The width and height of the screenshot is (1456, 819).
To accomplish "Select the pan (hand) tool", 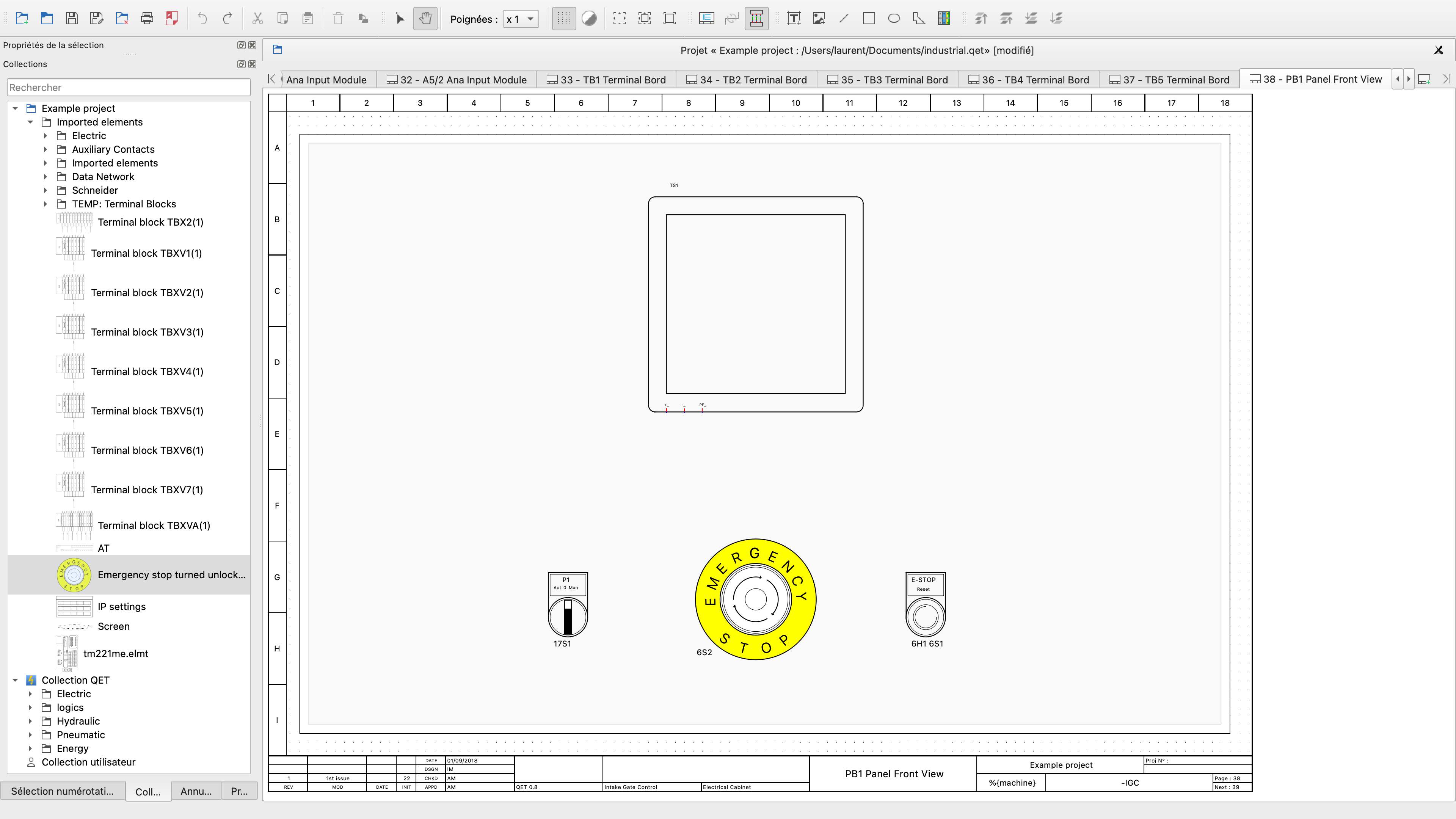I will pyautogui.click(x=425, y=18).
